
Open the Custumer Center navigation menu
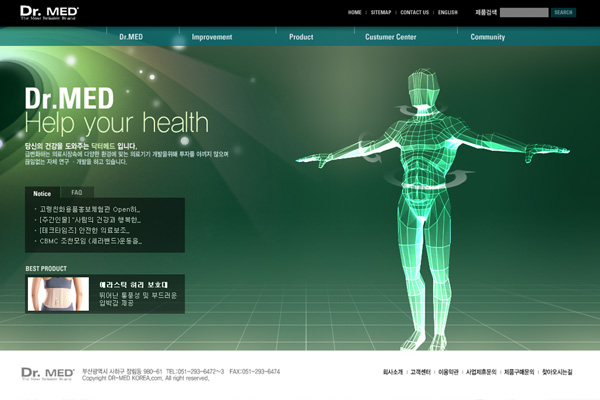(390, 37)
